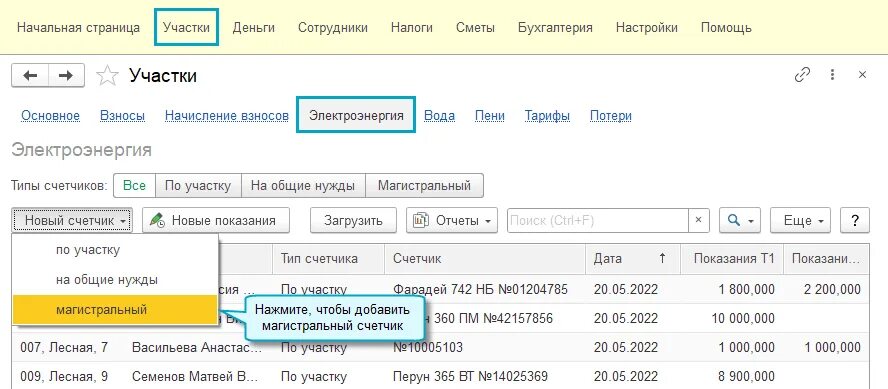
Task: Switch to the Тарифы link tab
Action: [x=547, y=116]
